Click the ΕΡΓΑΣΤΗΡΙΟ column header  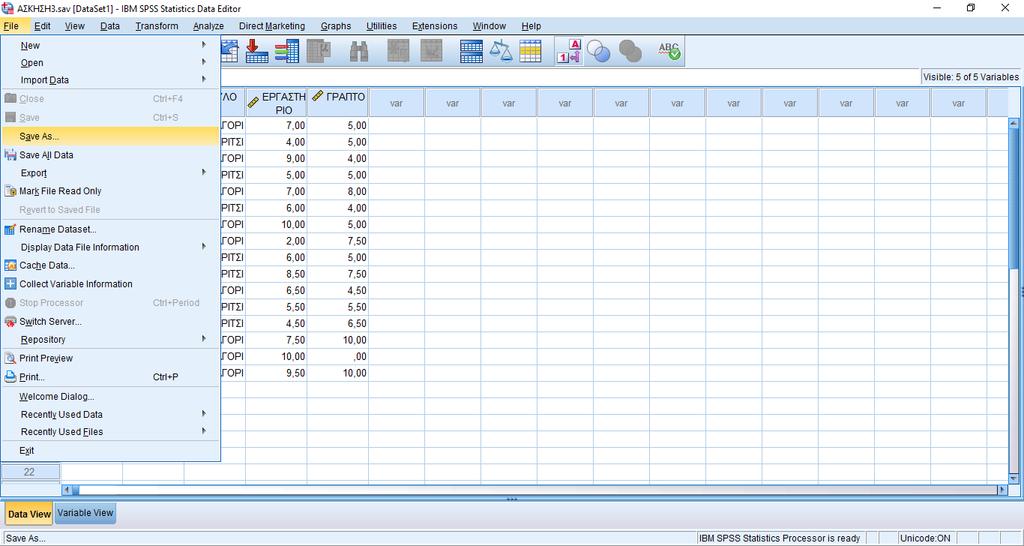click(276, 103)
